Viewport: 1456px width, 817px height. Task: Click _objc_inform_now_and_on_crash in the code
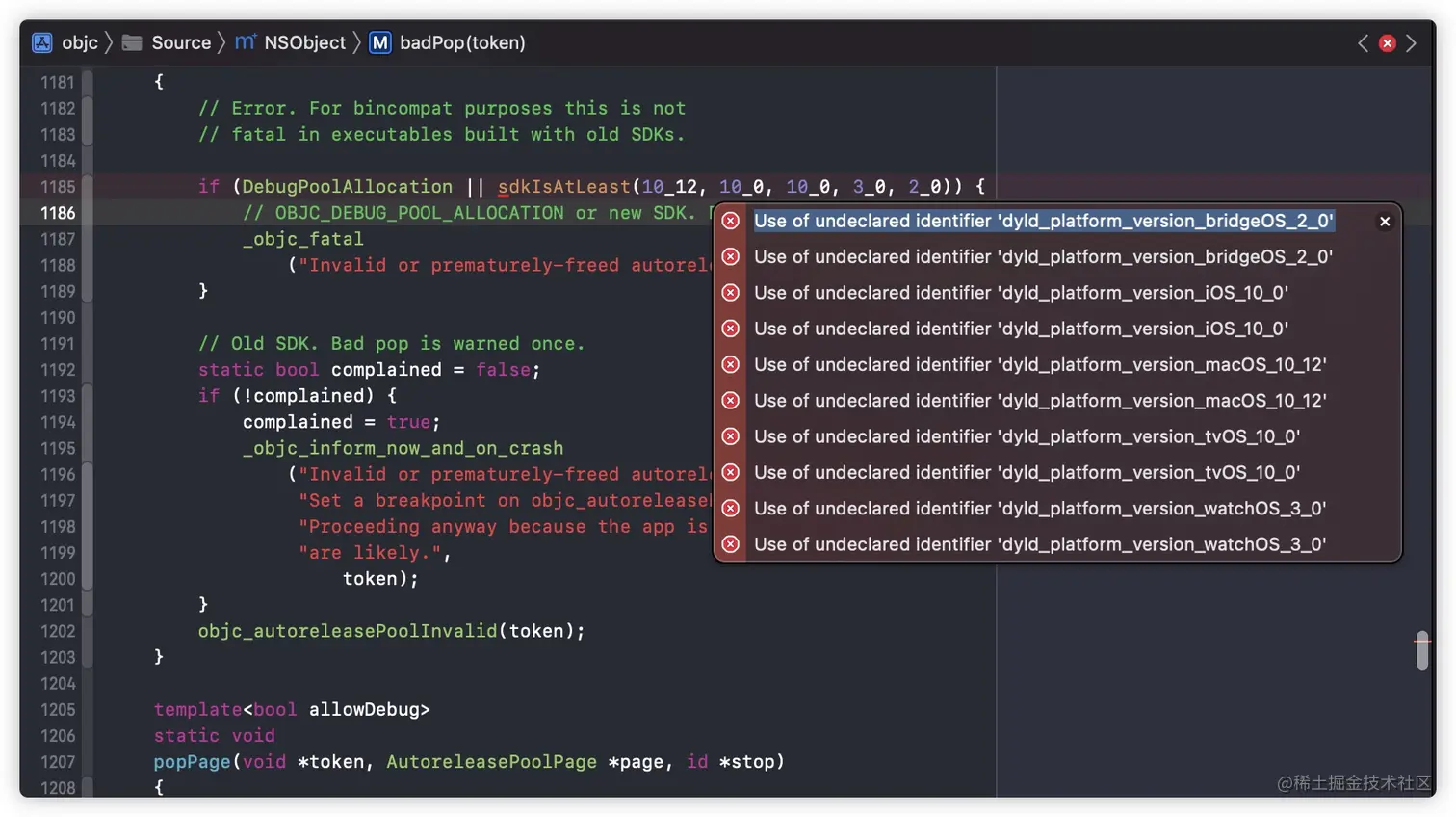(x=403, y=449)
